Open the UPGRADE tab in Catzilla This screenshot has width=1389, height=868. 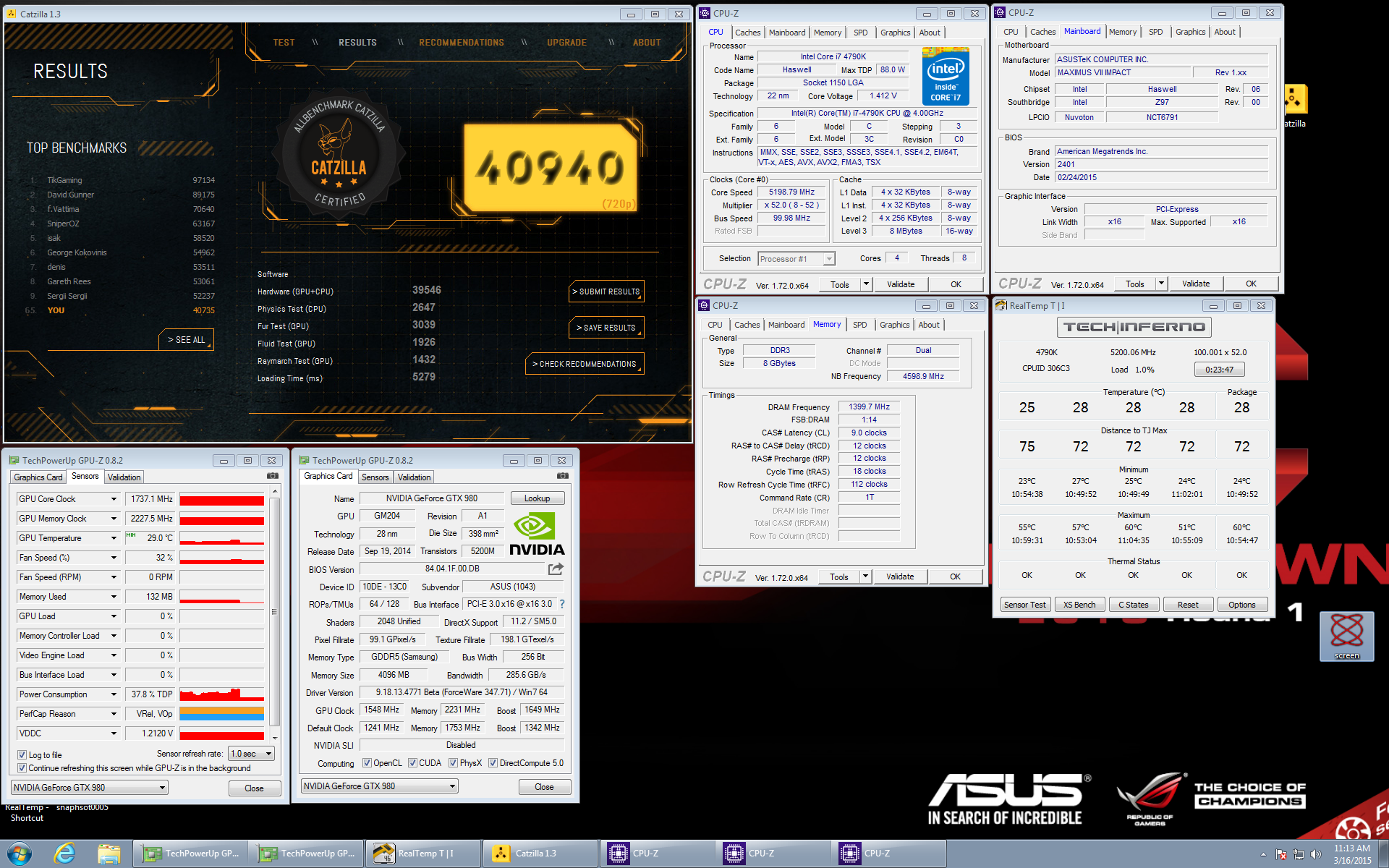click(x=566, y=43)
